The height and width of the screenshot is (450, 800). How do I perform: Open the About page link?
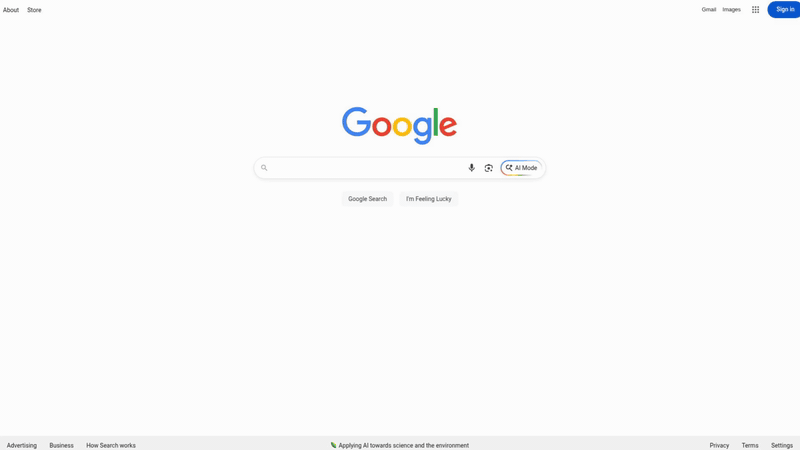pos(11,10)
